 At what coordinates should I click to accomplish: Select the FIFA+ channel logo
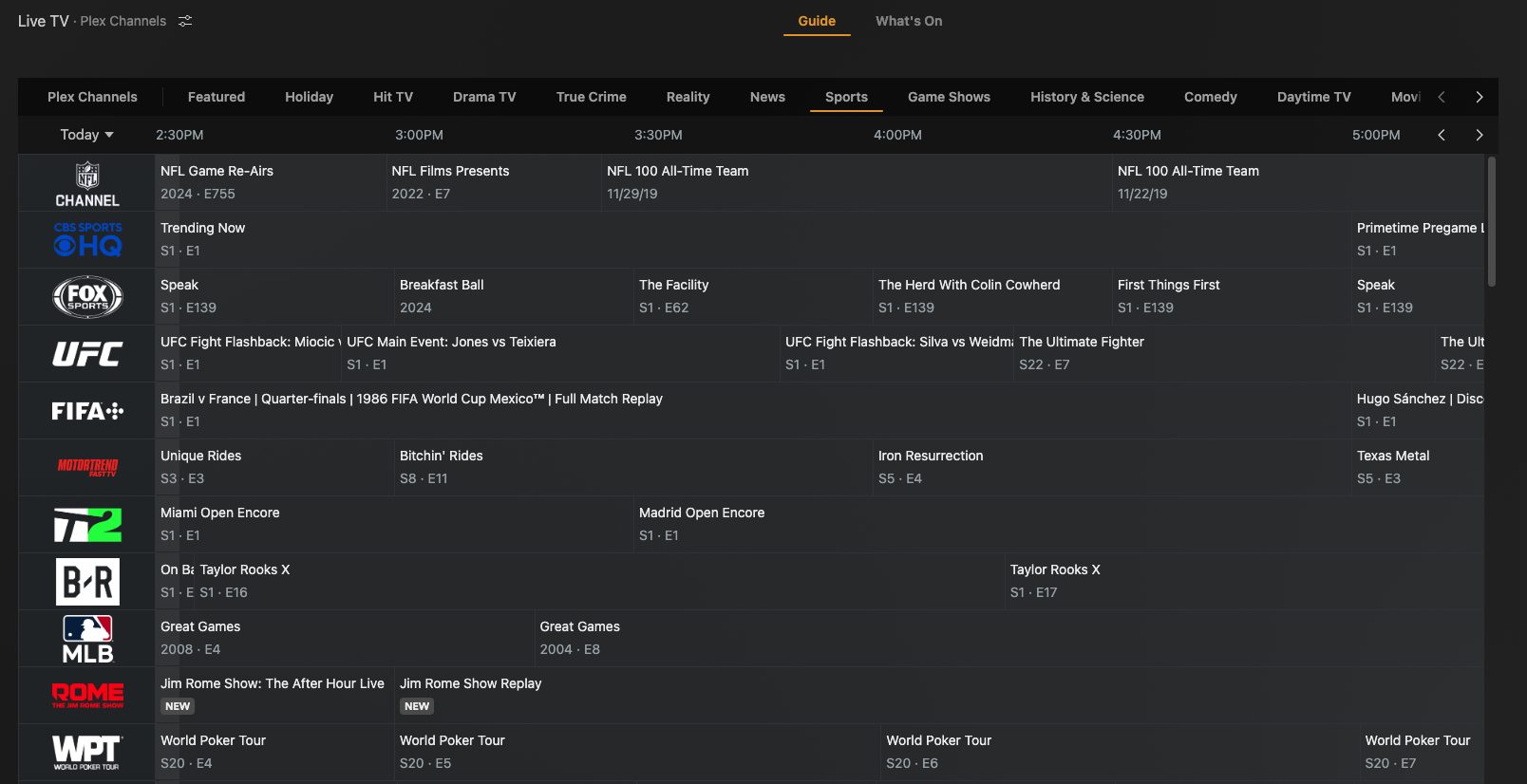tap(87, 411)
